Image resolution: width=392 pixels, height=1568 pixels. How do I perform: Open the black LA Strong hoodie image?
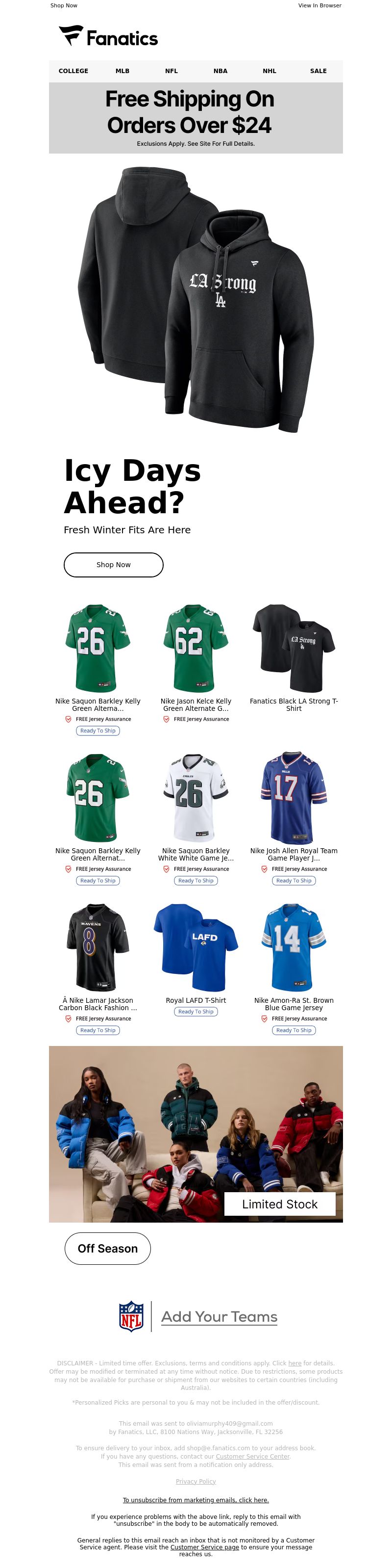[x=196, y=299]
